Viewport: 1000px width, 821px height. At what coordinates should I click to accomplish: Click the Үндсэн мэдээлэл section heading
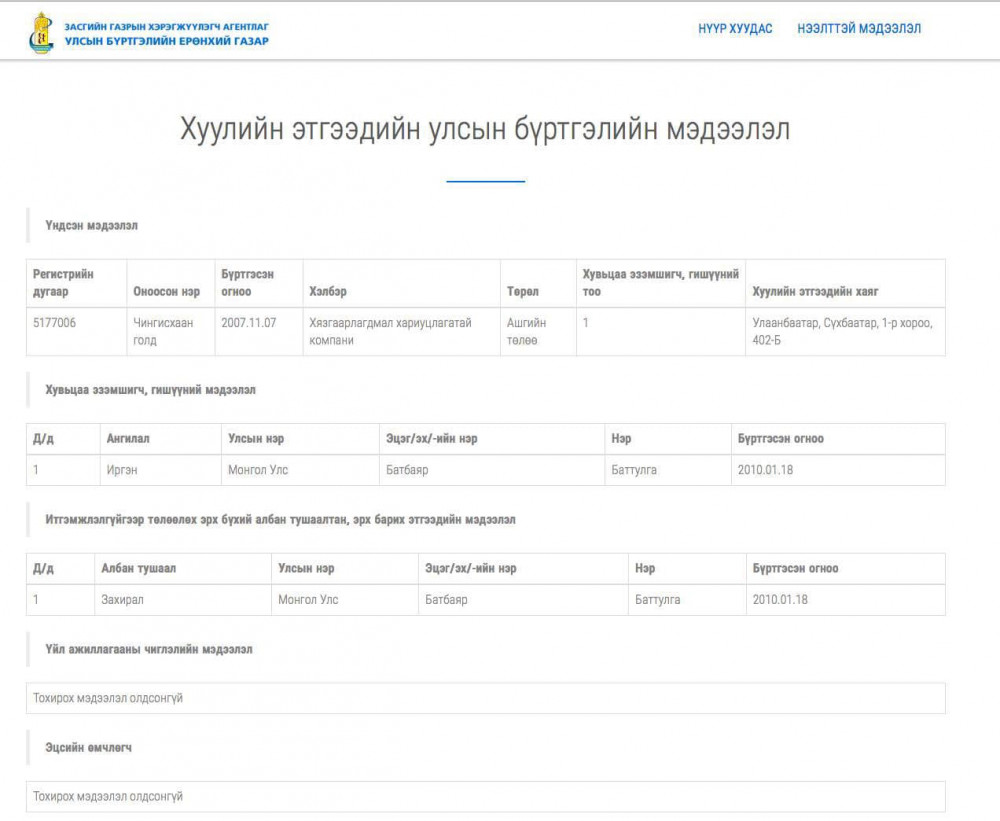(x=91, y=226)
